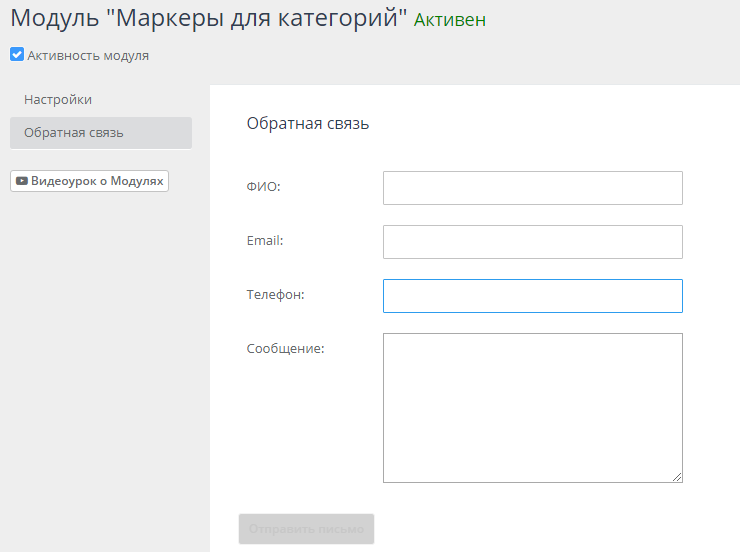Select "Обратная связь" in the sidebar
Image resolution: width=740 pixels, height=552 pixels.
pos(74,133)
